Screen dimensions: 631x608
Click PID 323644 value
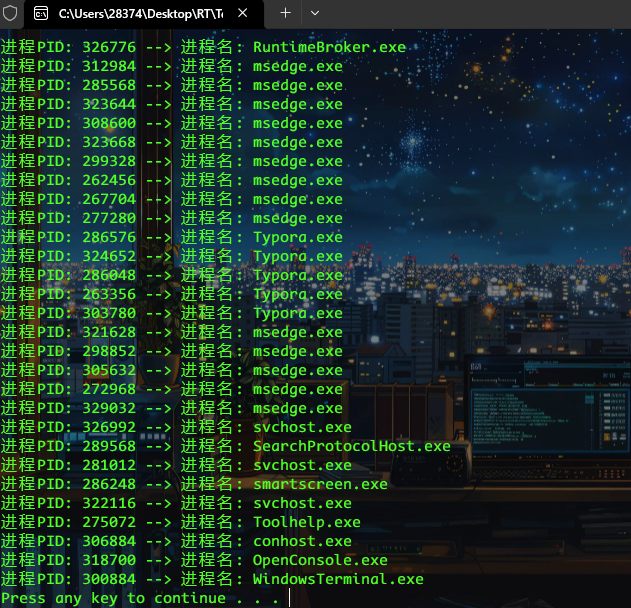[x=109, y=104]
